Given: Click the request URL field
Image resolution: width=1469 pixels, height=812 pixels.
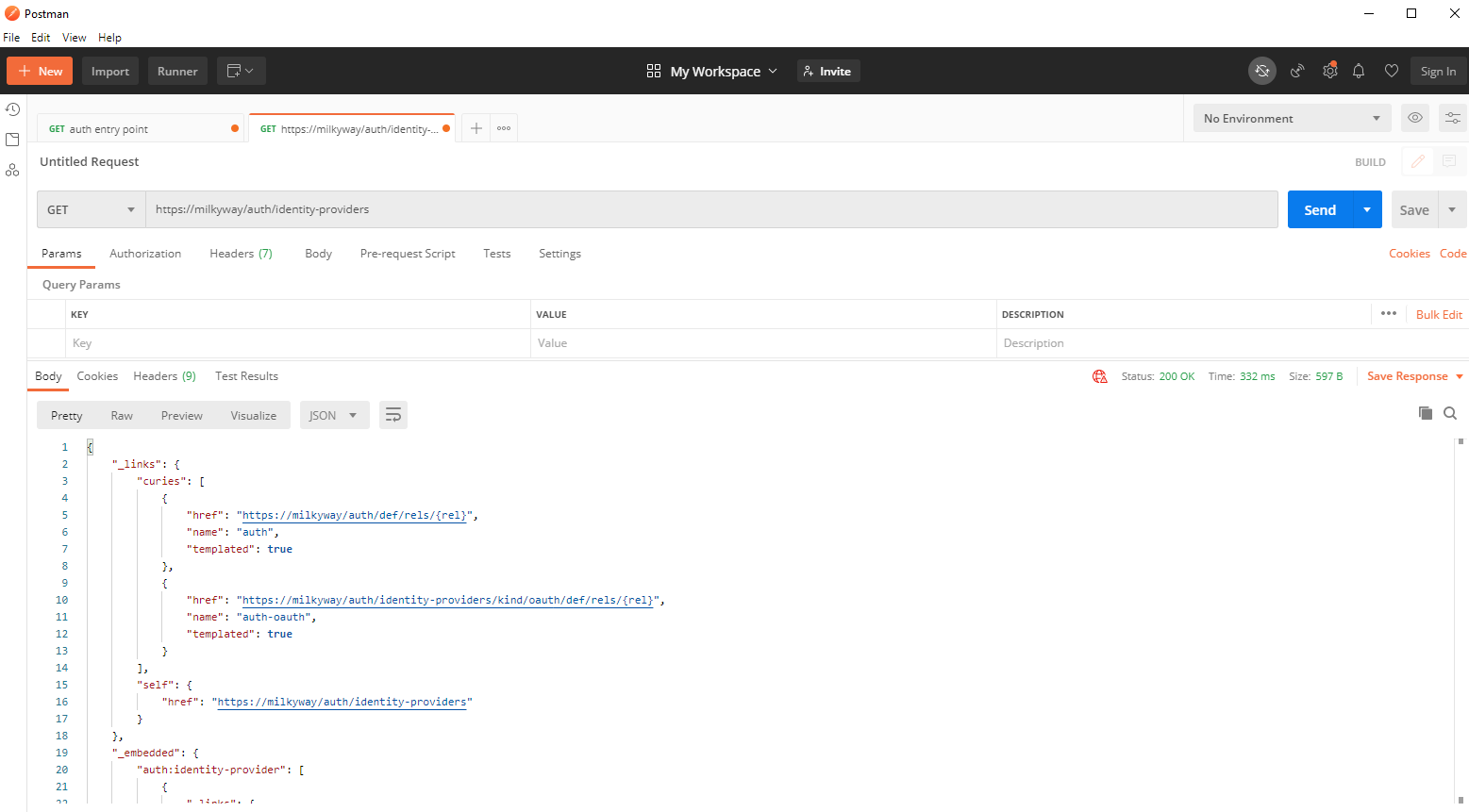Looking at the screenshot, I should 711,209.
